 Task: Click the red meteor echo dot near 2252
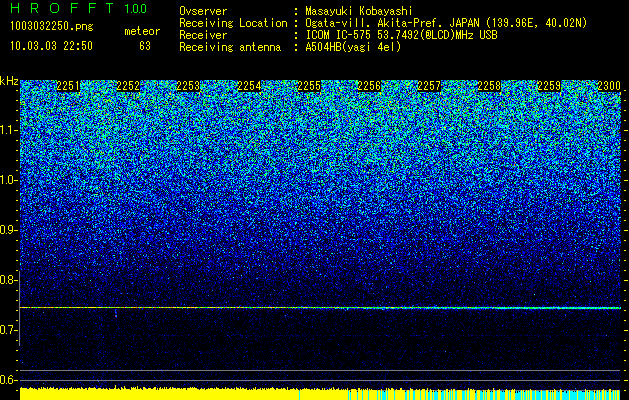coord(116,316)
